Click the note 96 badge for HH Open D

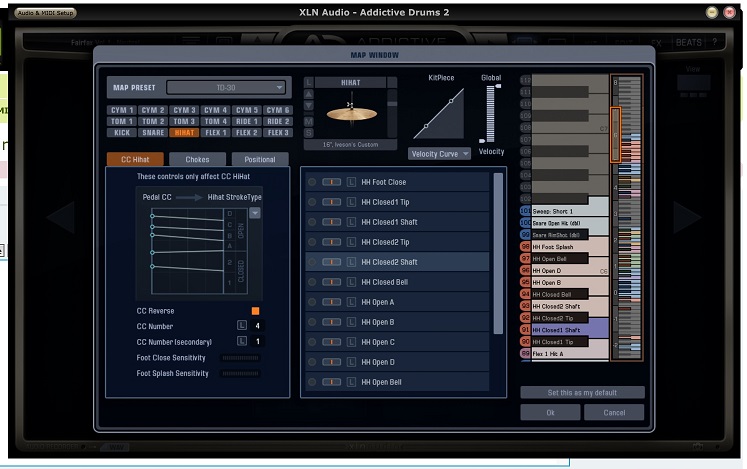tap(525, 270)
